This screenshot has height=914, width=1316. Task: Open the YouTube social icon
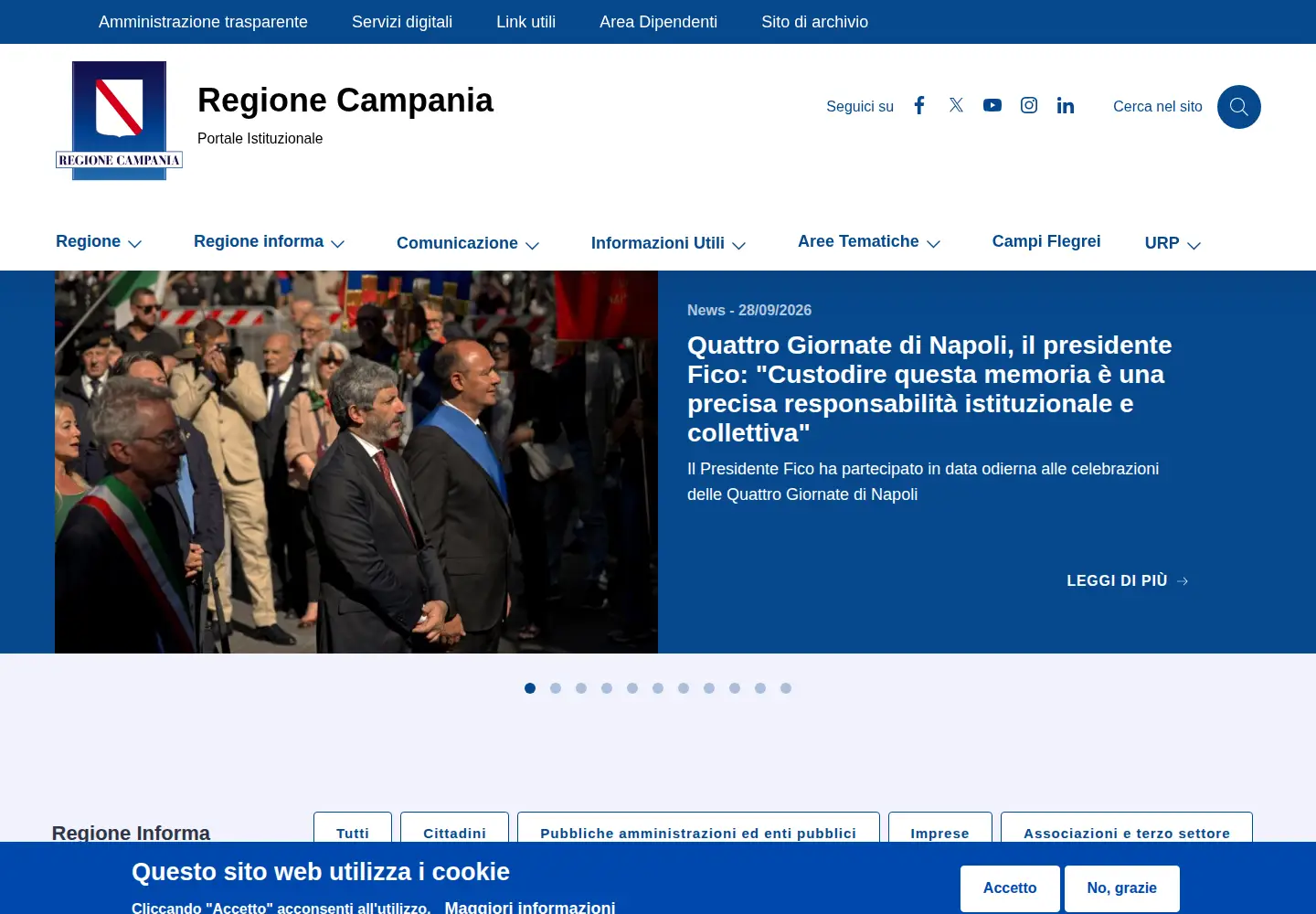[x=992, y=106]
